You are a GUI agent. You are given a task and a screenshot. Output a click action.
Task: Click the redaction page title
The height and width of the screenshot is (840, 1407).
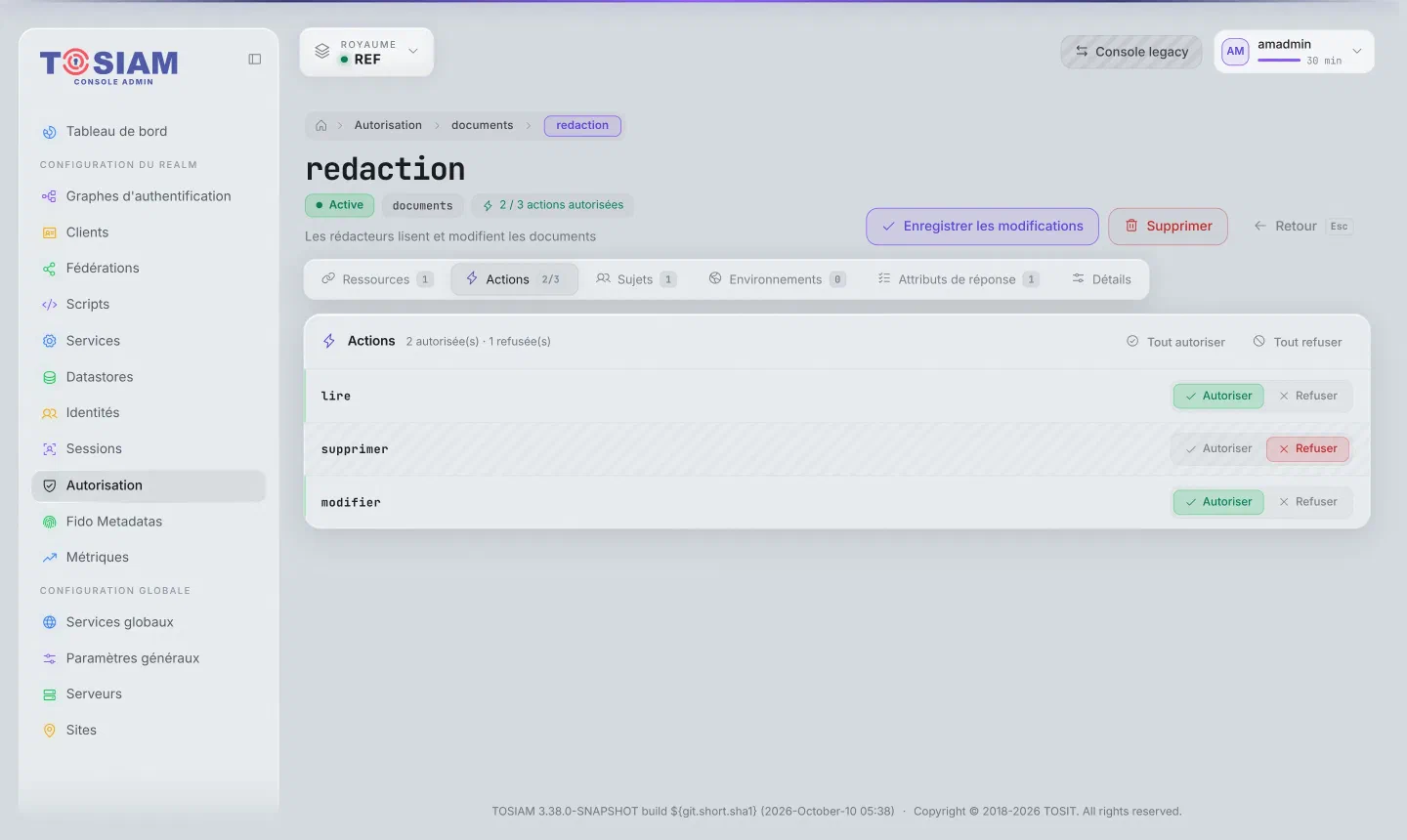pyautogui.click(x=385, y=169)
